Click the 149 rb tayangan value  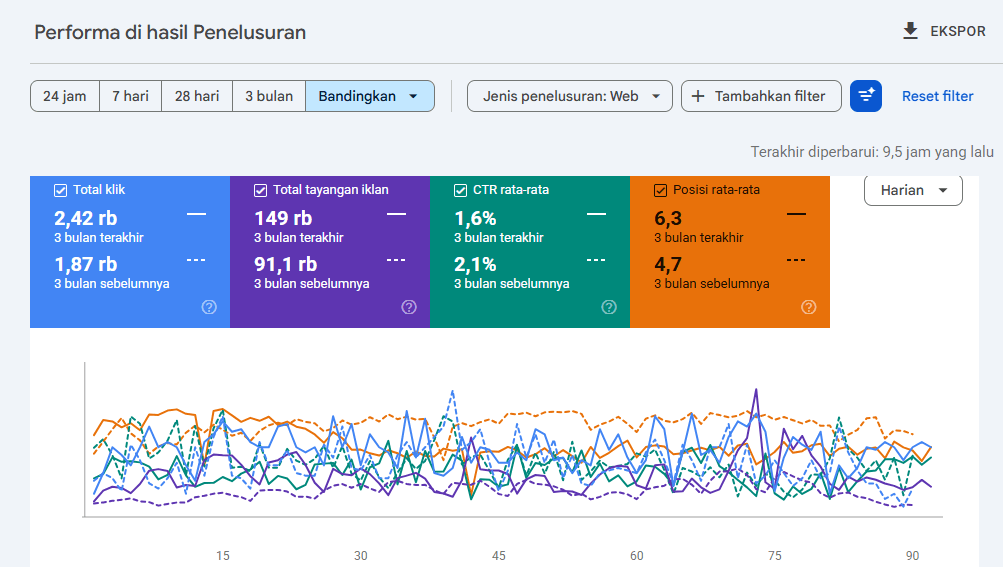coord(283,218)
